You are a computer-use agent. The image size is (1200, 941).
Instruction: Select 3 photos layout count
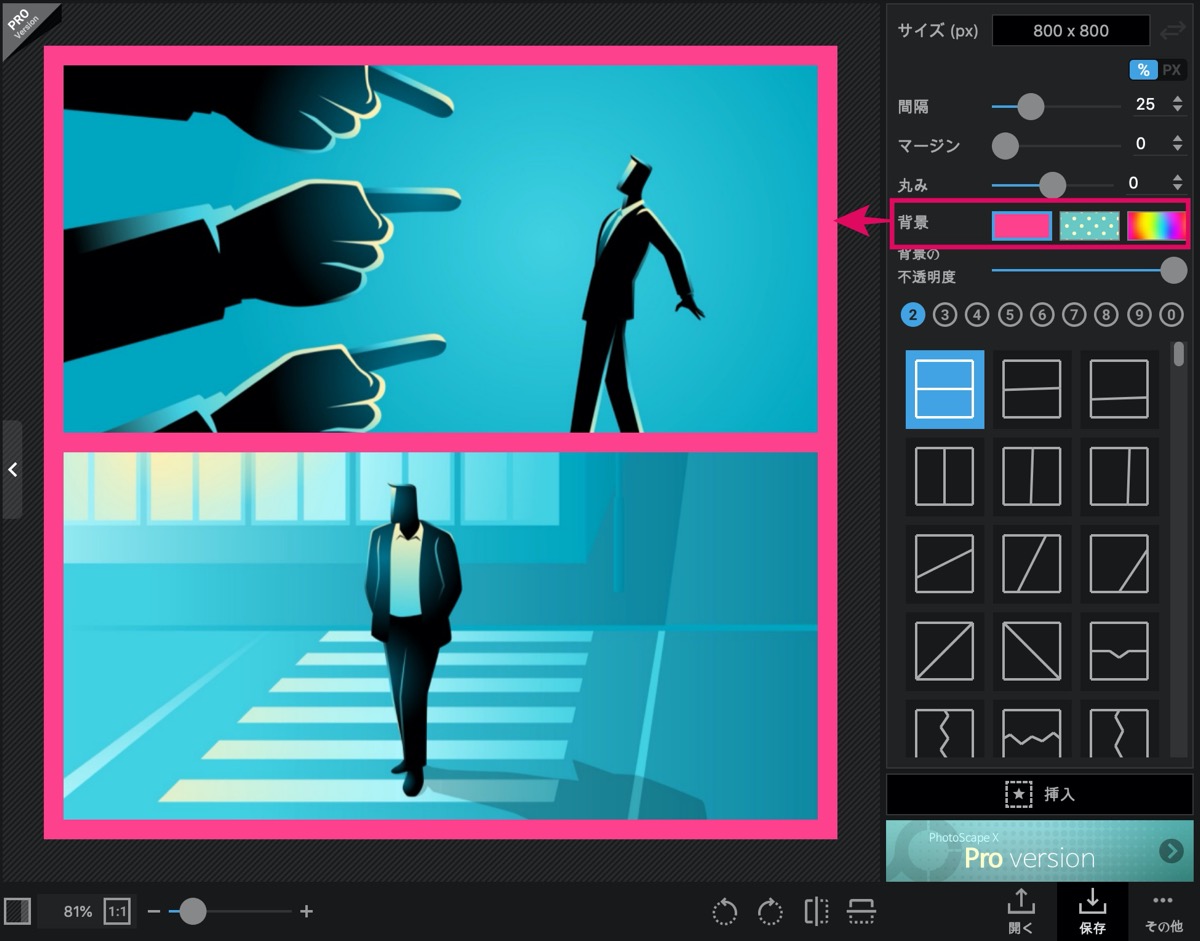pos(944,315)
